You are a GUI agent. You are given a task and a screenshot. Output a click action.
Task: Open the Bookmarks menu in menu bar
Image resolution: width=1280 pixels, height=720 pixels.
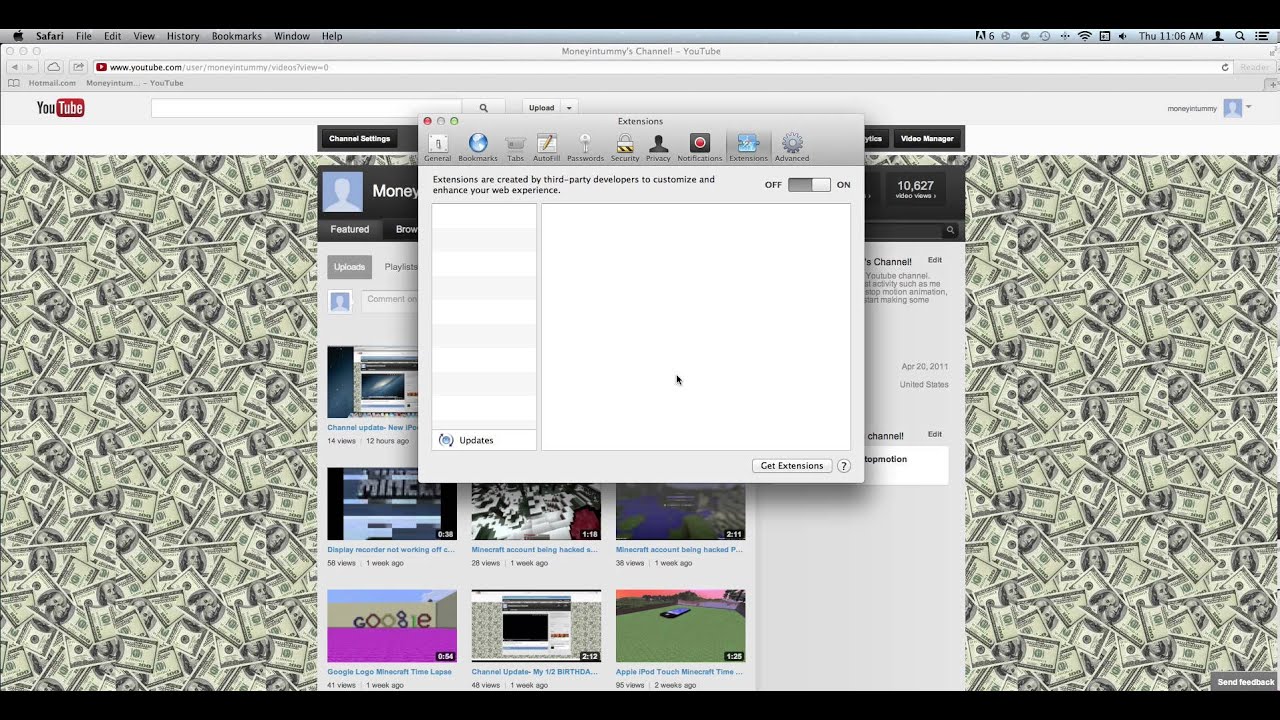coord(237,36)
